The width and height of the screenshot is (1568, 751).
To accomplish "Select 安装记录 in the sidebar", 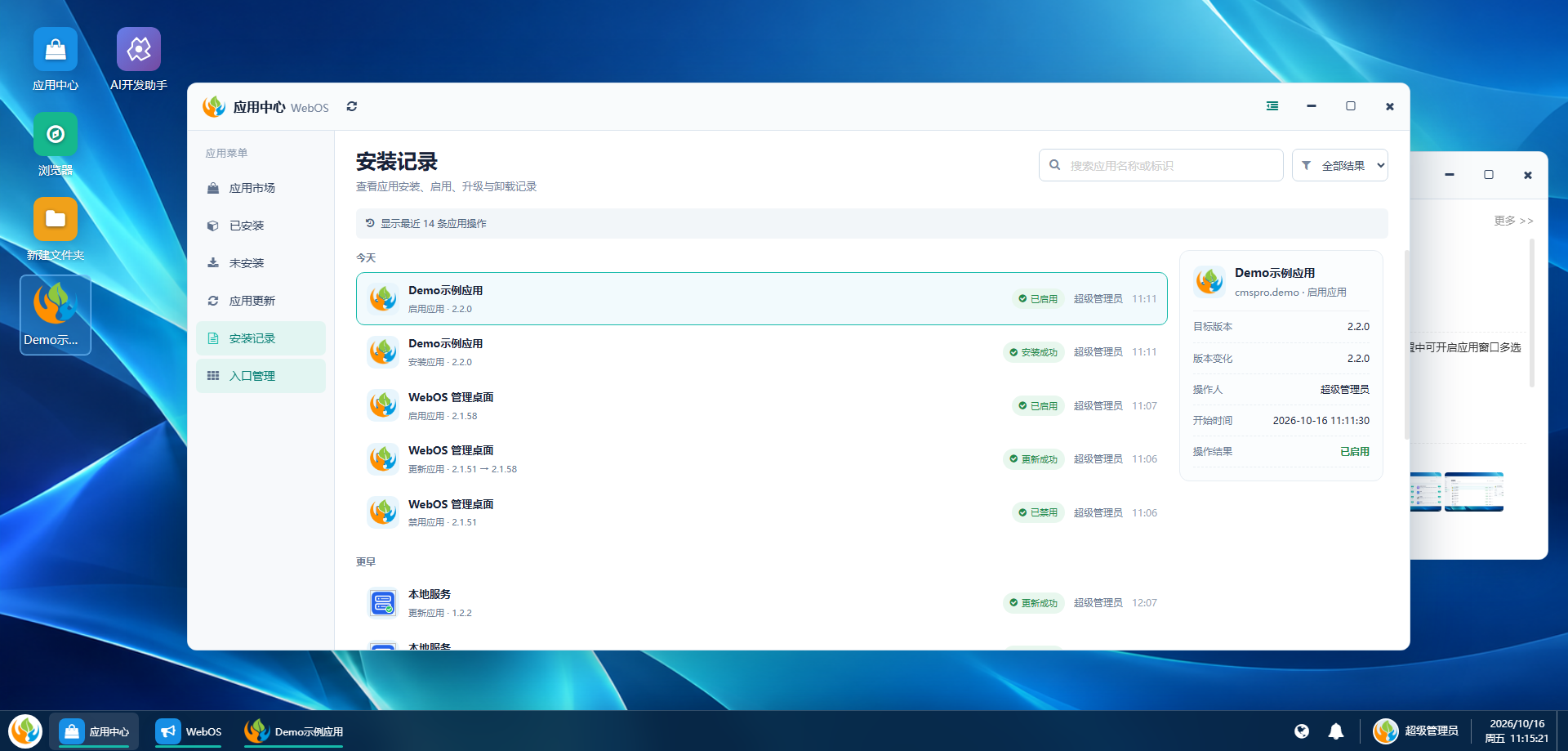I will [261, 338].
